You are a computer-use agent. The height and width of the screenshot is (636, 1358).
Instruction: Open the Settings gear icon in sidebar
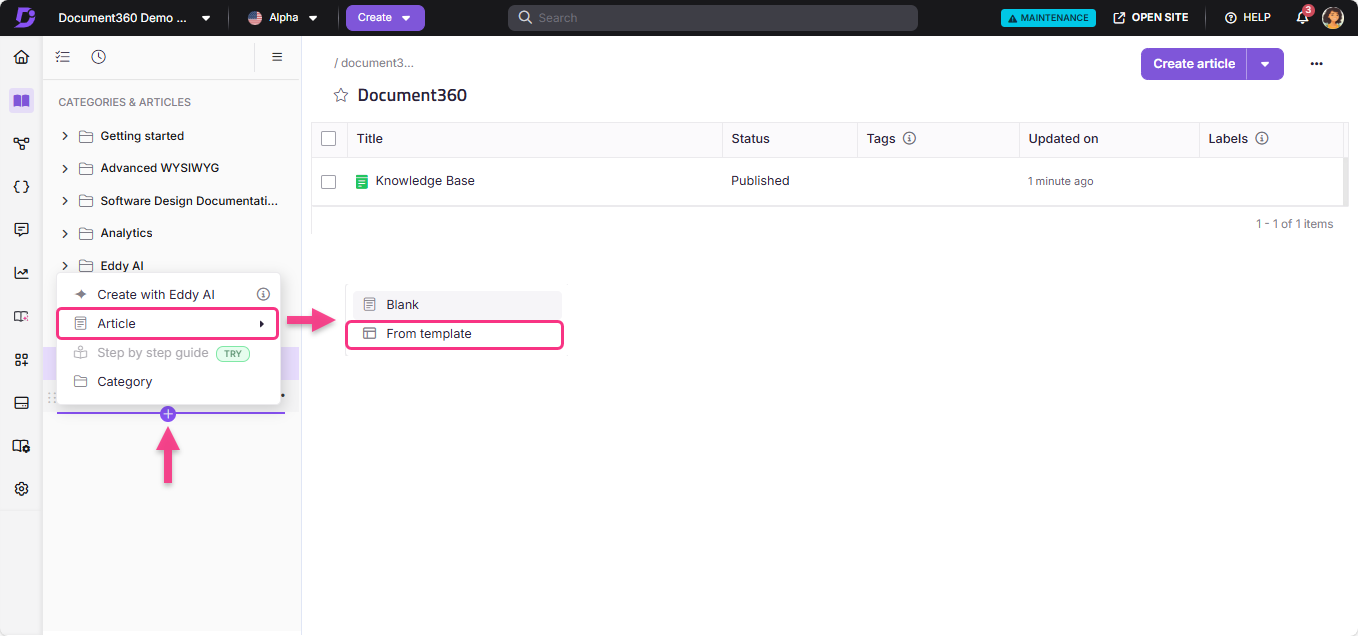click(x=20, y=488)
